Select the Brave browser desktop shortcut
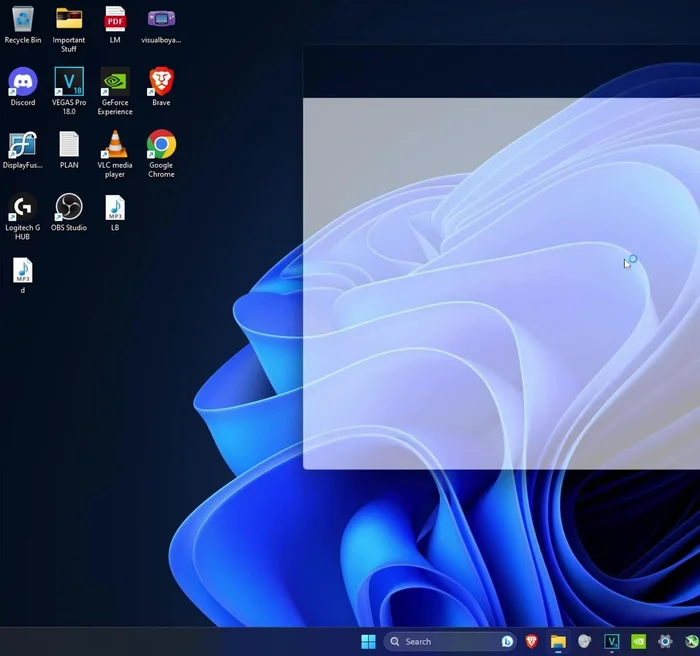The width and height of the screenshot is (700, 656). pyautogui.click(x=161, y=82)
